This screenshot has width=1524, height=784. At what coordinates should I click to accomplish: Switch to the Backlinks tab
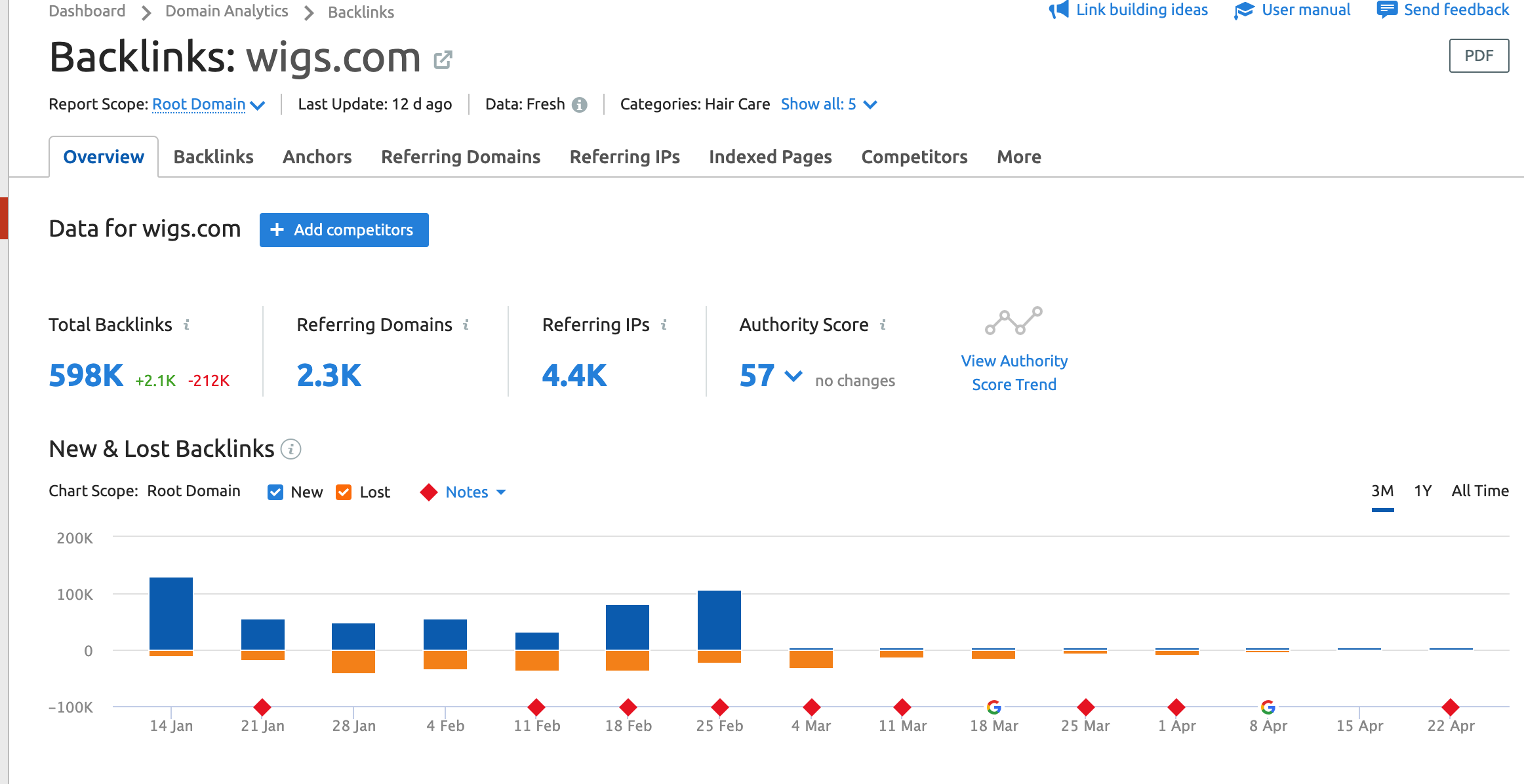coord(213,157)
